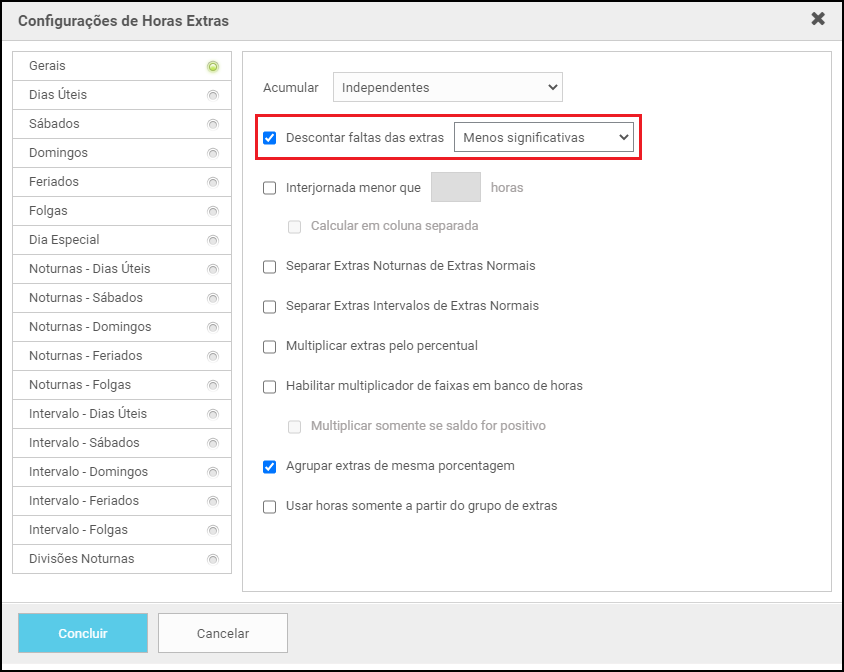This screenshot has height=672, width=844.
Task: Click the Interjornada hours input field
Action: coord(455,188)
